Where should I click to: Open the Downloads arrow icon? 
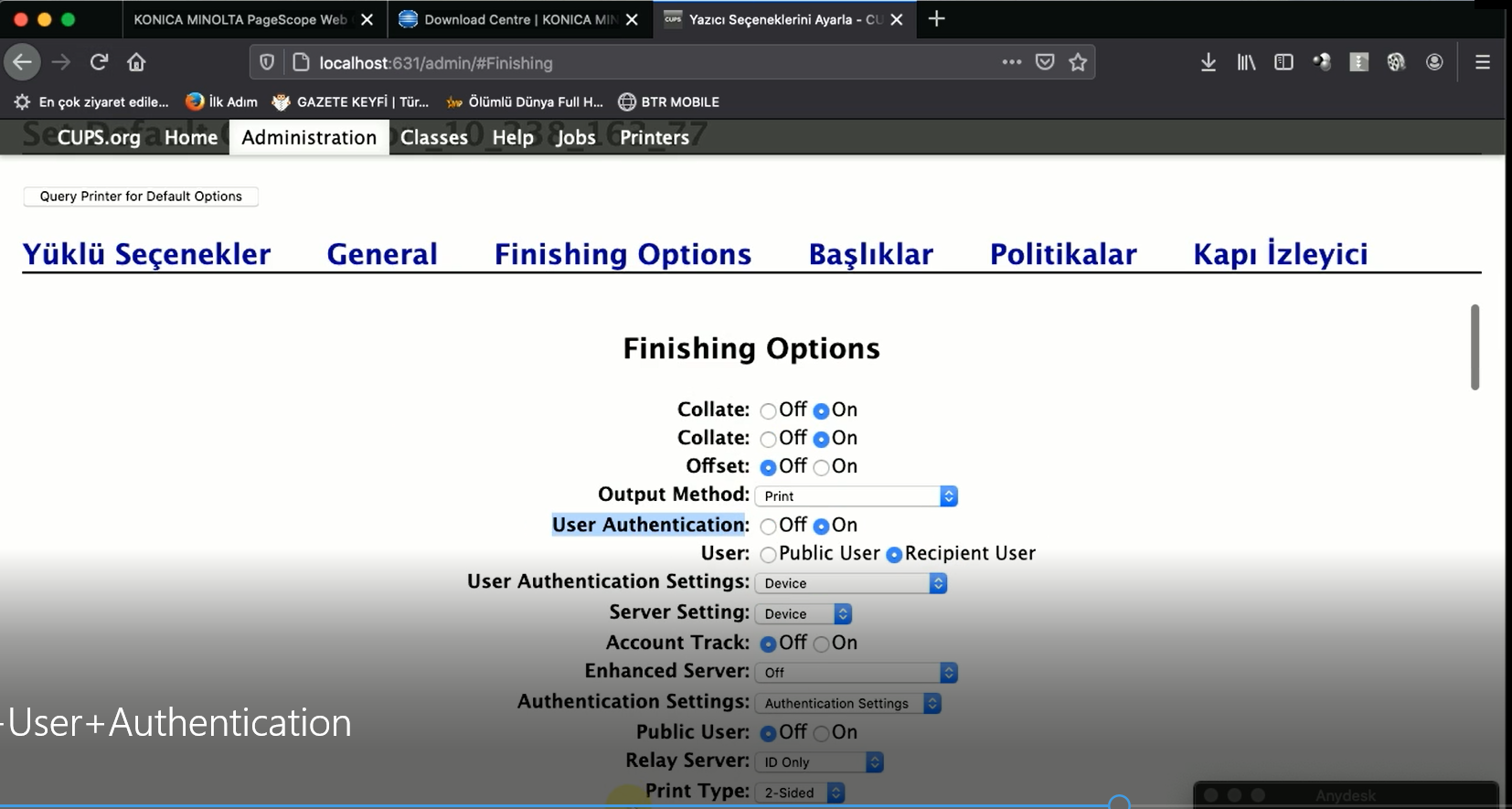point(1208,62)
